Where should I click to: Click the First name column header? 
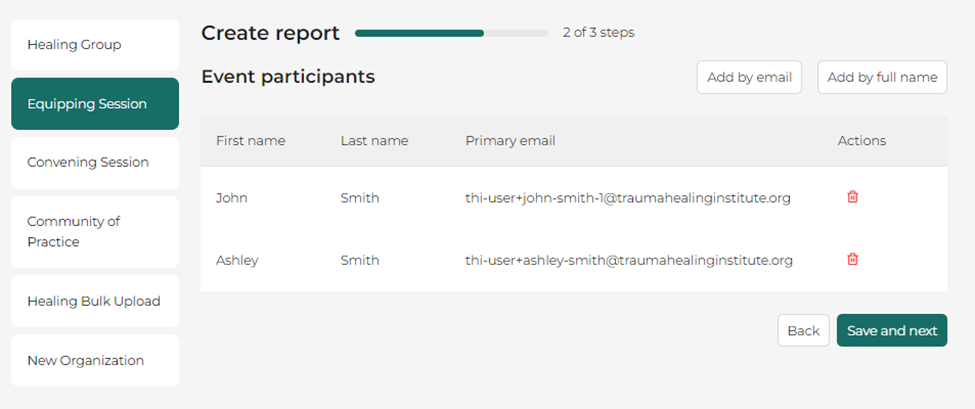pos(251,141)
